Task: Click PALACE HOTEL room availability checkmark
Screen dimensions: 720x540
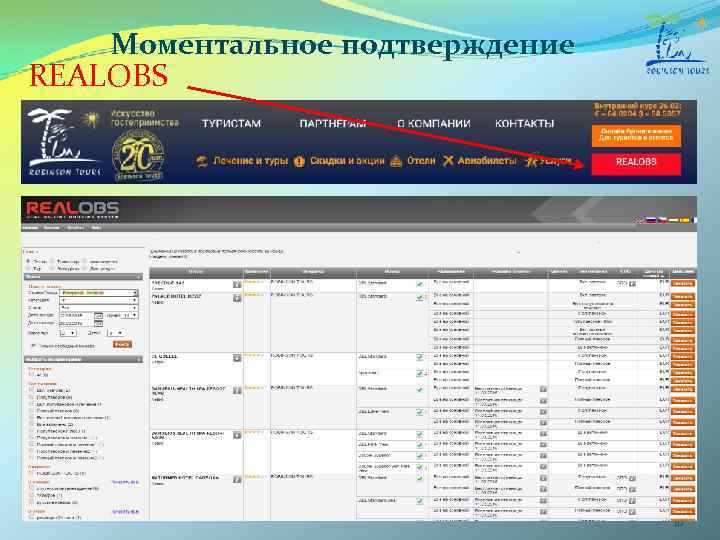Action: (419, 298)
